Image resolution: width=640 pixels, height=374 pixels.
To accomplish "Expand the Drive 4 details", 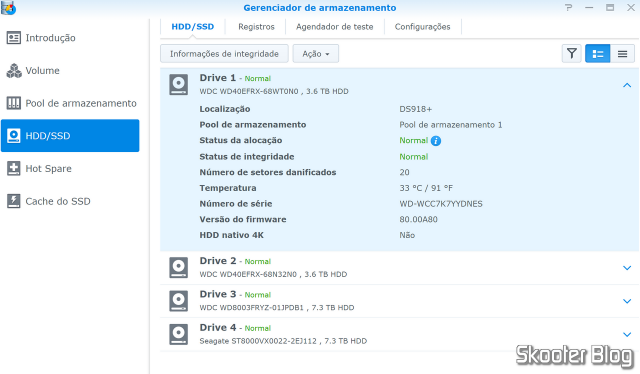I will pyautogui.click(x=627, y=334).
